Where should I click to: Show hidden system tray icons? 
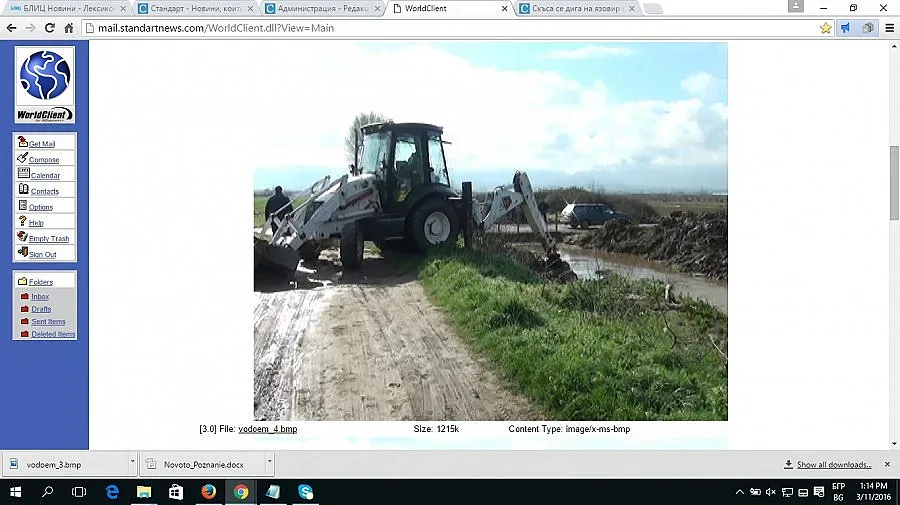[739, 492]
